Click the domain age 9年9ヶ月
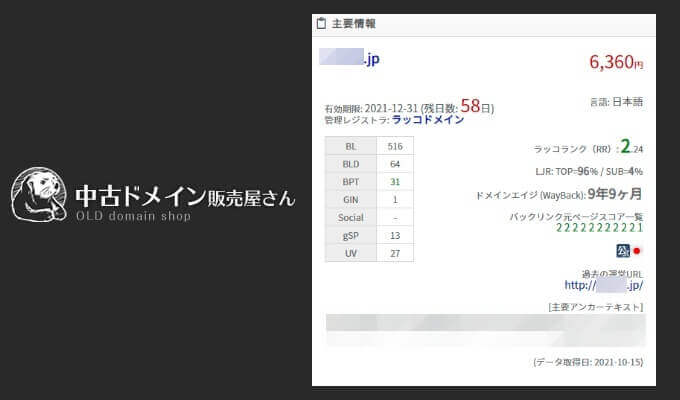Image resolution: width=680 pixels, height=400 pixels. click(615, 194)
